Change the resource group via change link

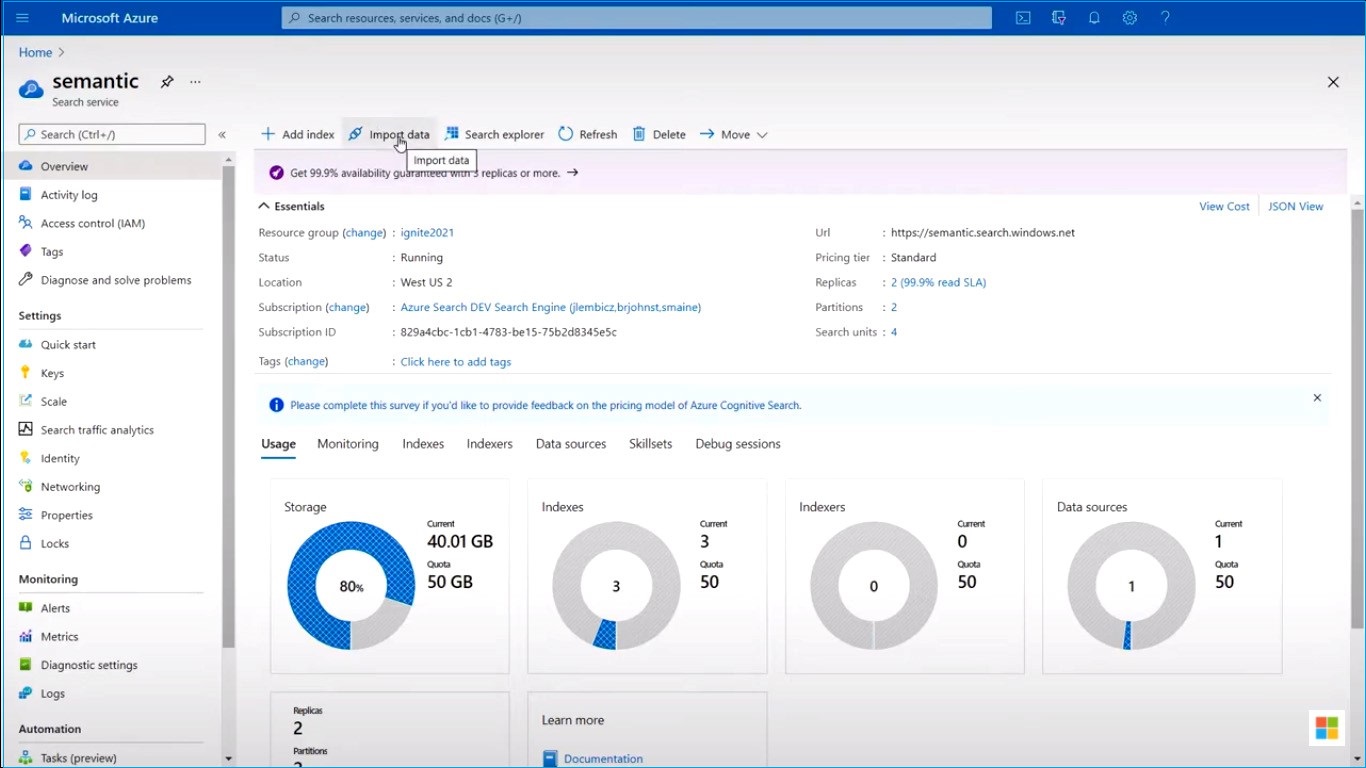click(364, 232)
